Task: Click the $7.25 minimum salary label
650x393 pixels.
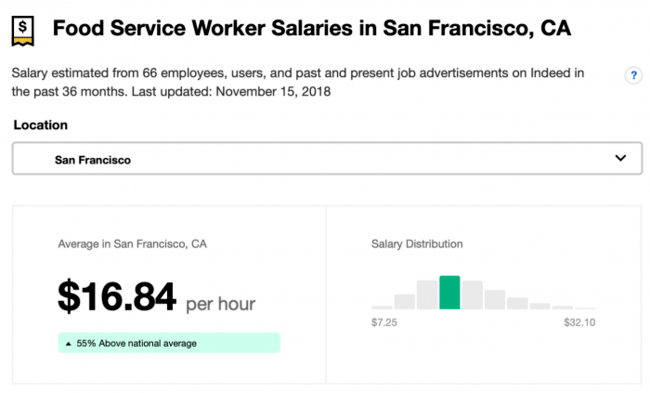Action: point(384,323)
